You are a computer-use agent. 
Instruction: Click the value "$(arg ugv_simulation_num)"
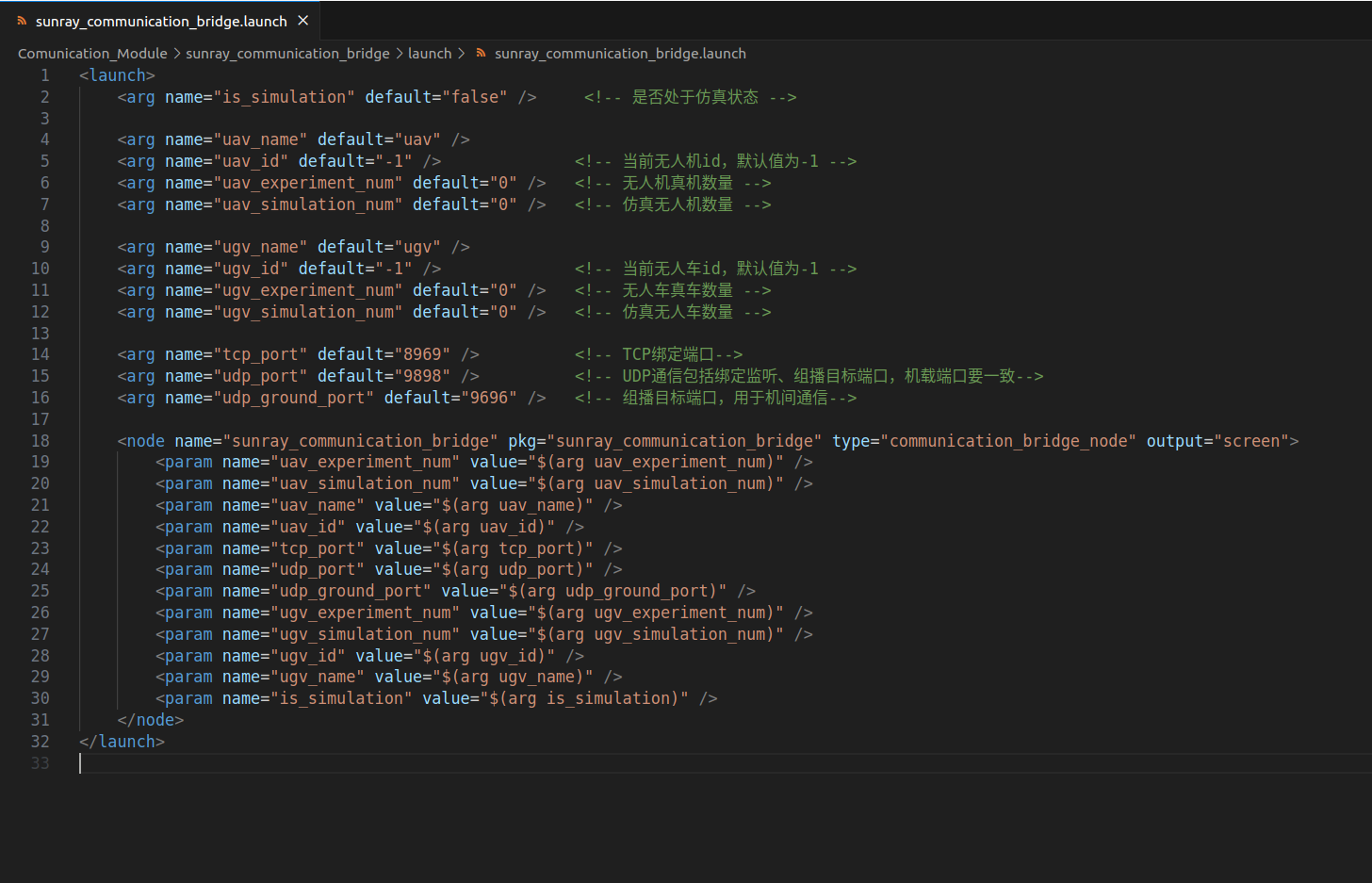(x=656, y=634)
